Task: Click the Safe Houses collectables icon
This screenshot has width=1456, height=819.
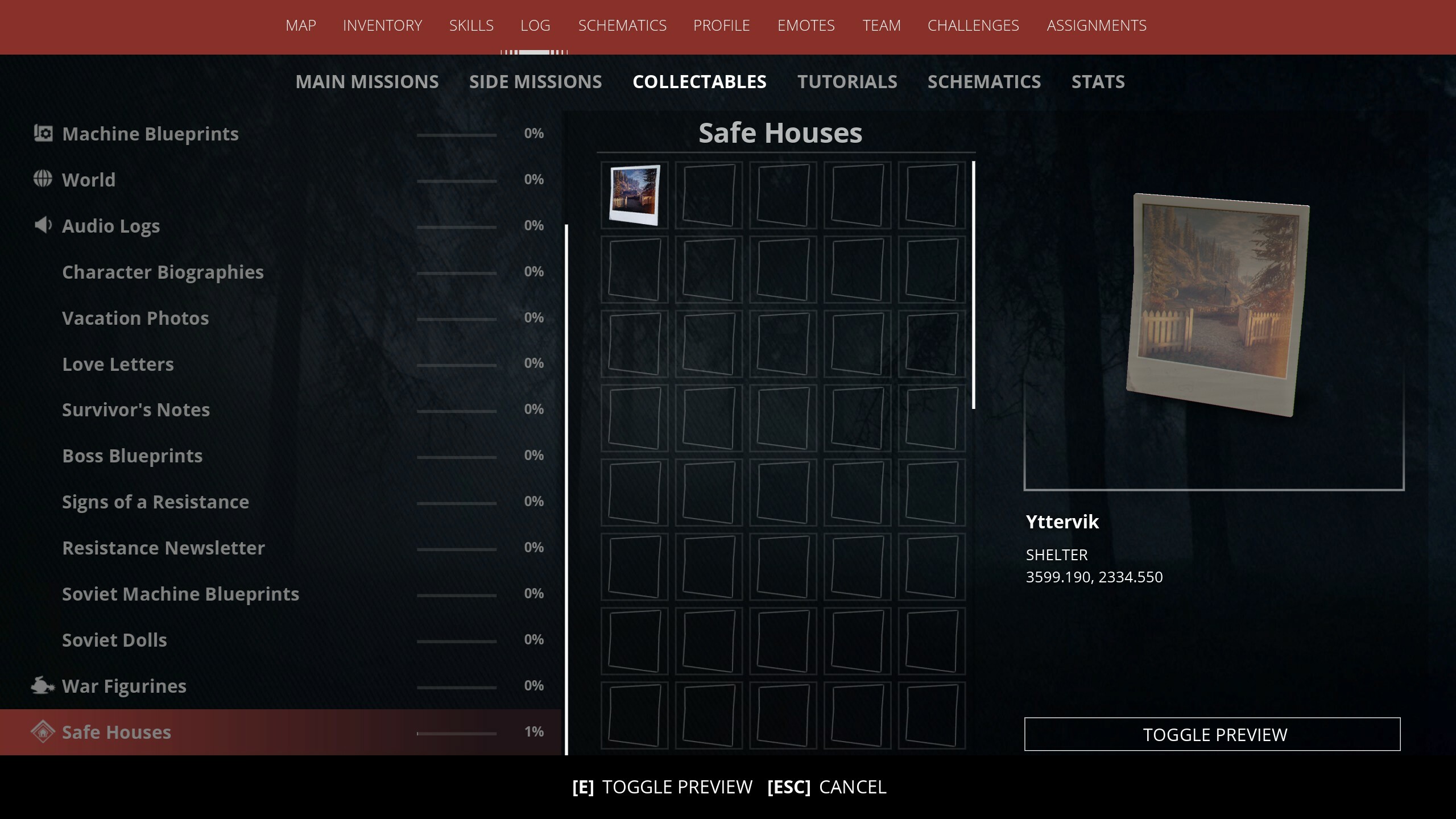Action: click(42, 730)
